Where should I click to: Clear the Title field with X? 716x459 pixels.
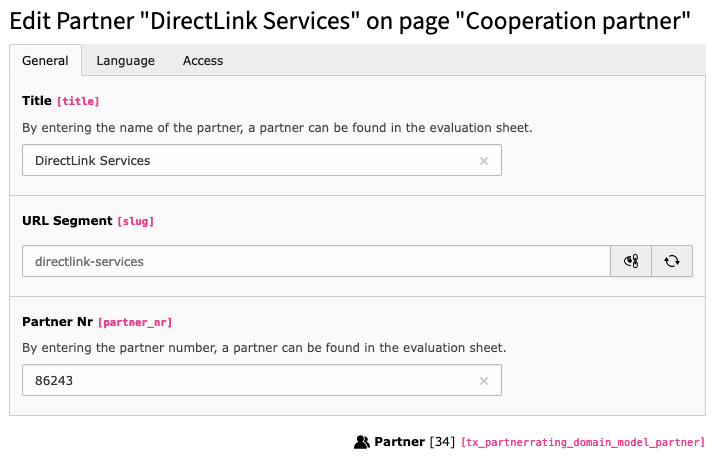pyautogui.click(x=484, y=161)
